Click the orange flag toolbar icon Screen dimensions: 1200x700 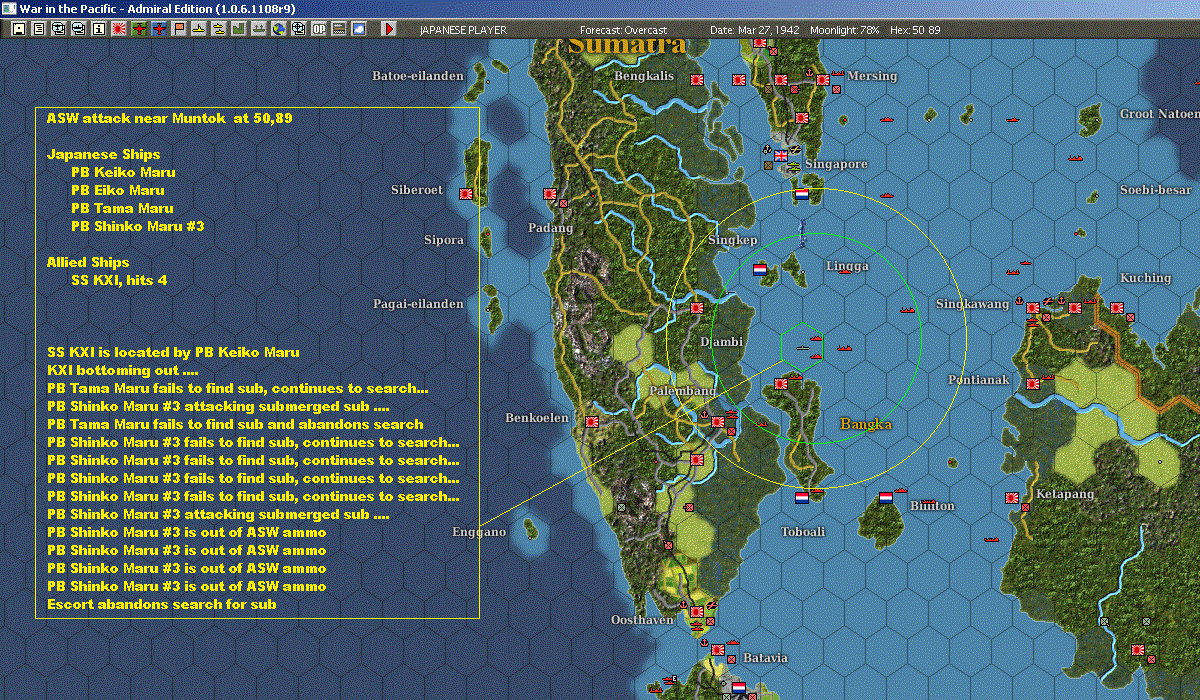pos(179,29)
